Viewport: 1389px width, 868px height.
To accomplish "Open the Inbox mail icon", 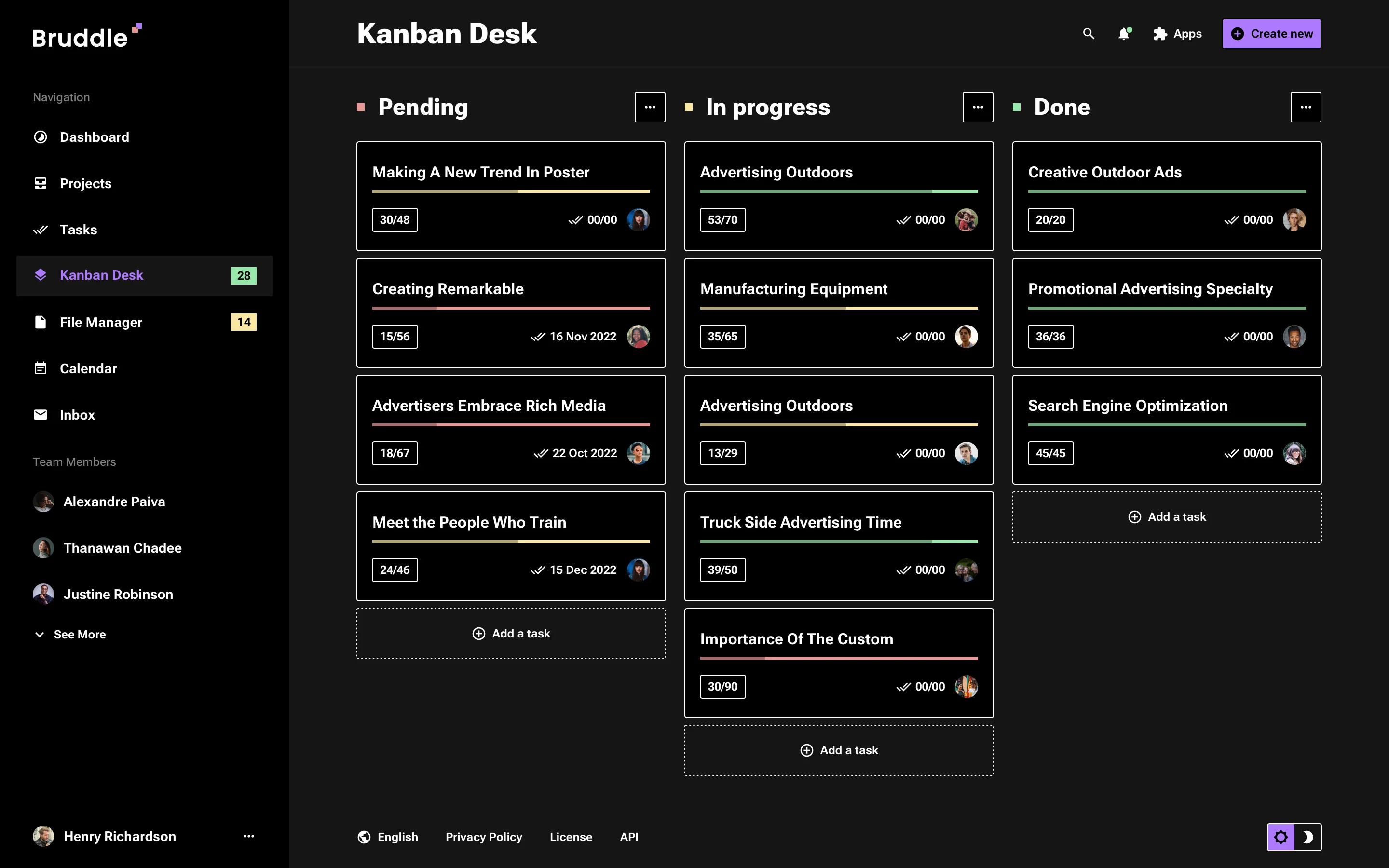I will (x=40, y=415).
